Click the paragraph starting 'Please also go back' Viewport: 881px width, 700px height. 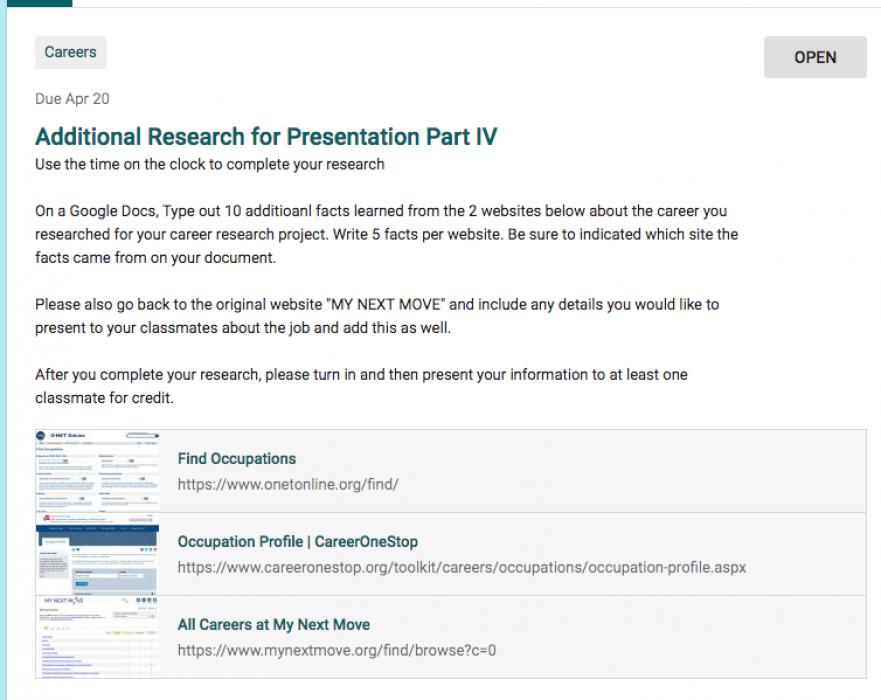pos(376,315)
